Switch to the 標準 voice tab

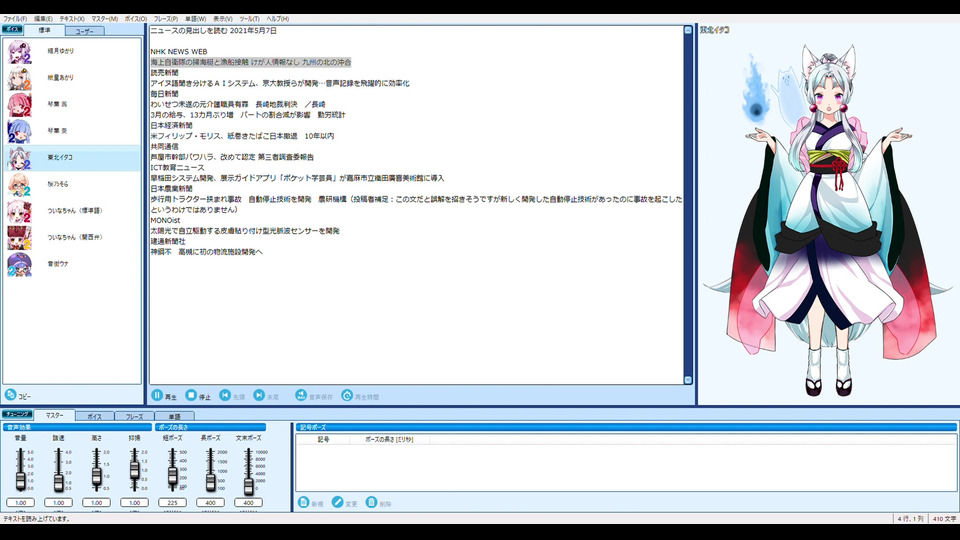click(45, 30)
